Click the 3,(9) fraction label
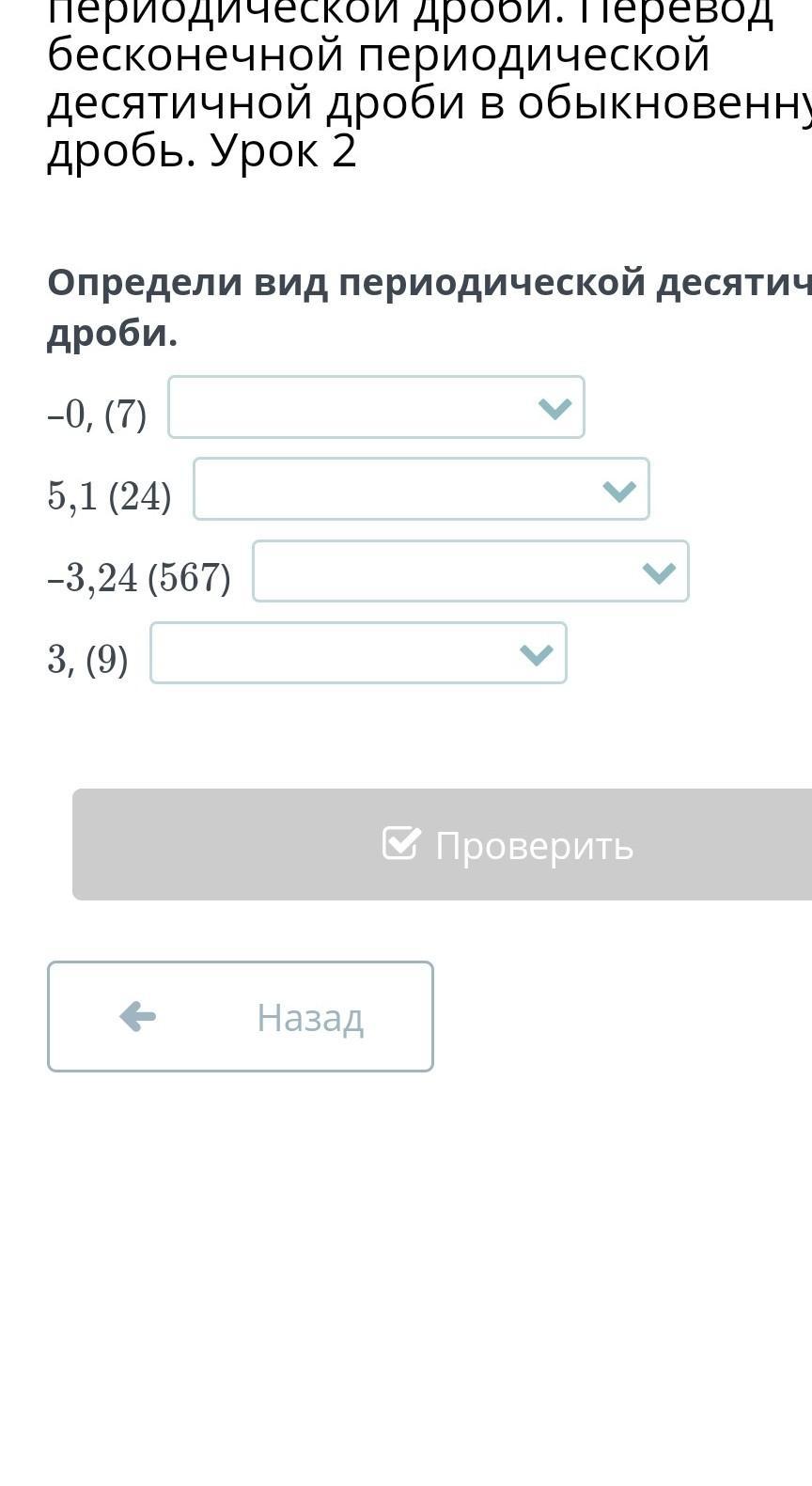 pyautogui.click(x=87, y=659)
